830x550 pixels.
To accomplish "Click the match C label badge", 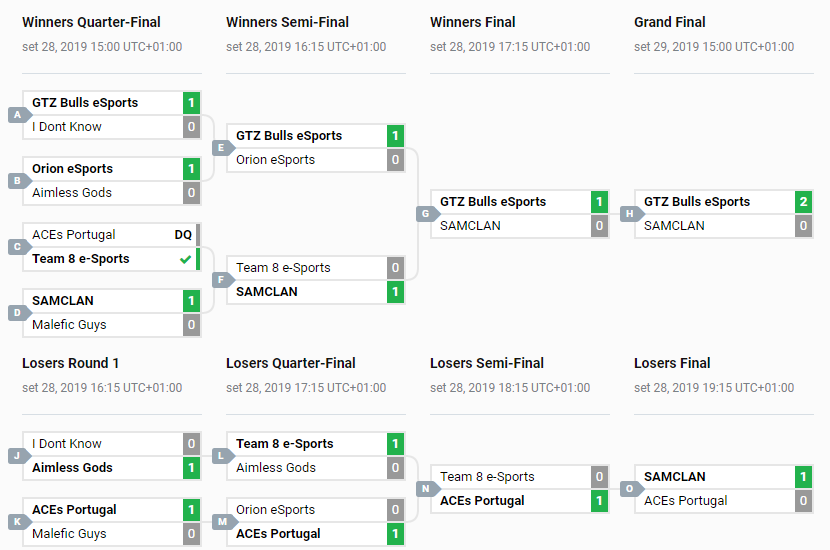I will coord(16,247).
